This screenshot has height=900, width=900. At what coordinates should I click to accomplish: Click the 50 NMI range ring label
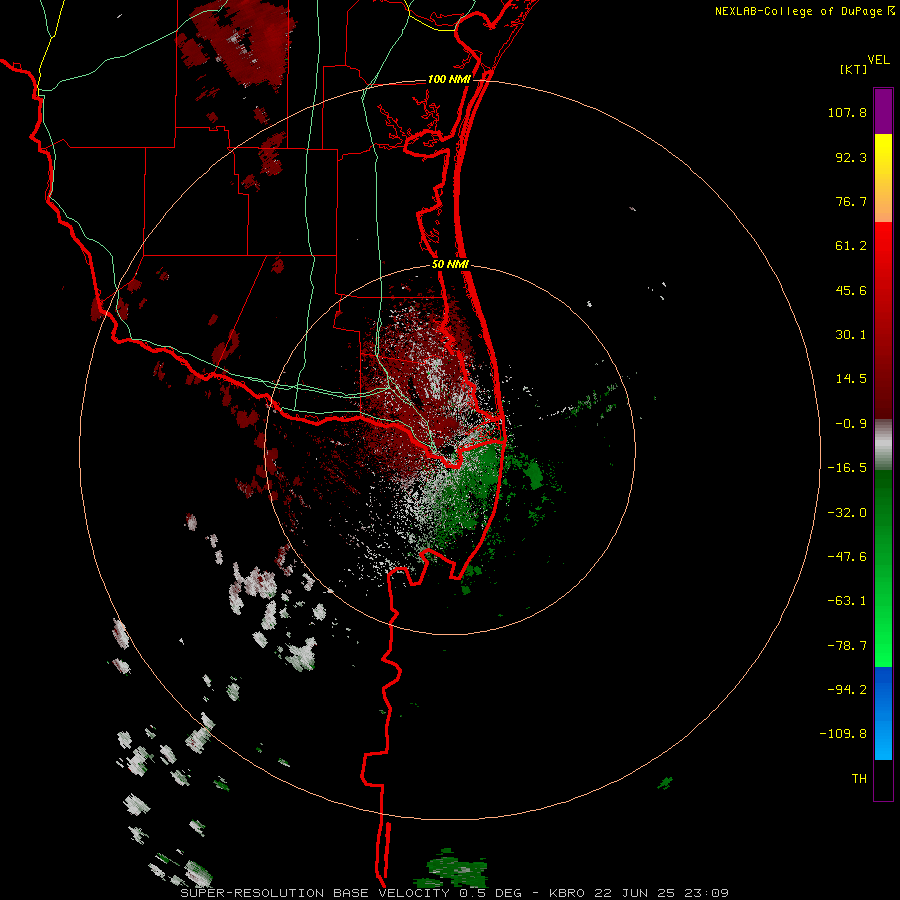point(450,265)
